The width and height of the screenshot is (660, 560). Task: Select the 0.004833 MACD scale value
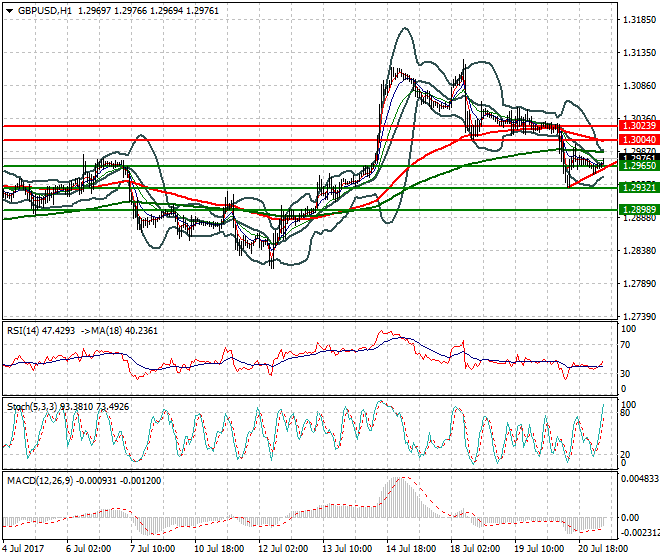point(640,479)
